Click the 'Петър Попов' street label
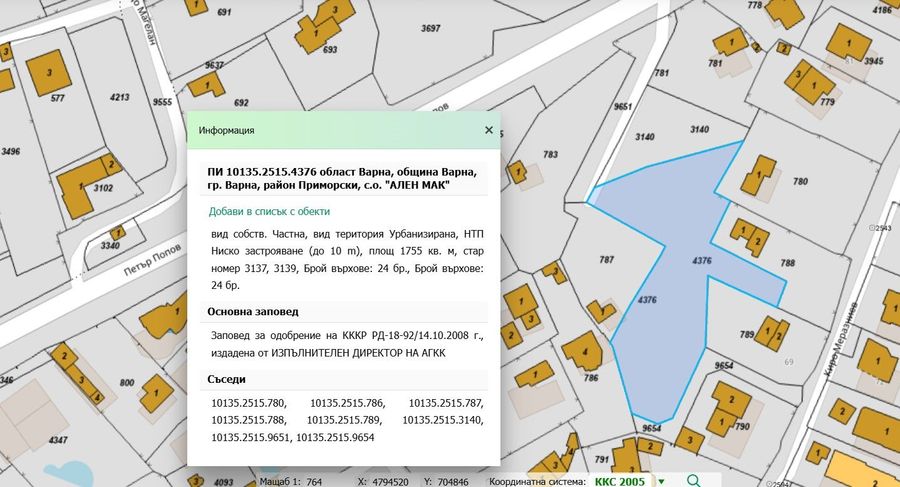This screenshot has height=487, width=900. click(153, 259)
